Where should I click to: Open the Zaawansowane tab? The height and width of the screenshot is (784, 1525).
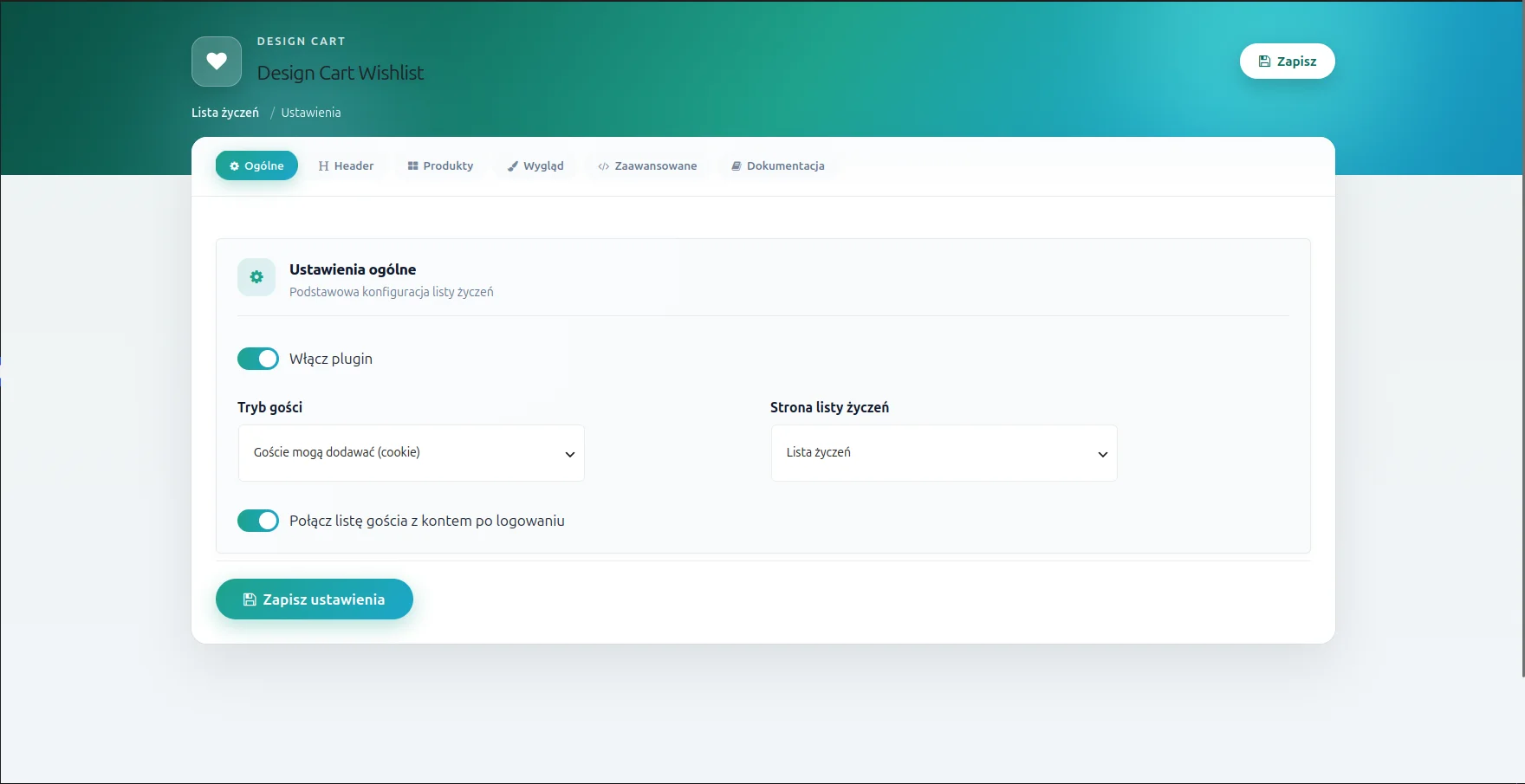click(x=647, y=165)
